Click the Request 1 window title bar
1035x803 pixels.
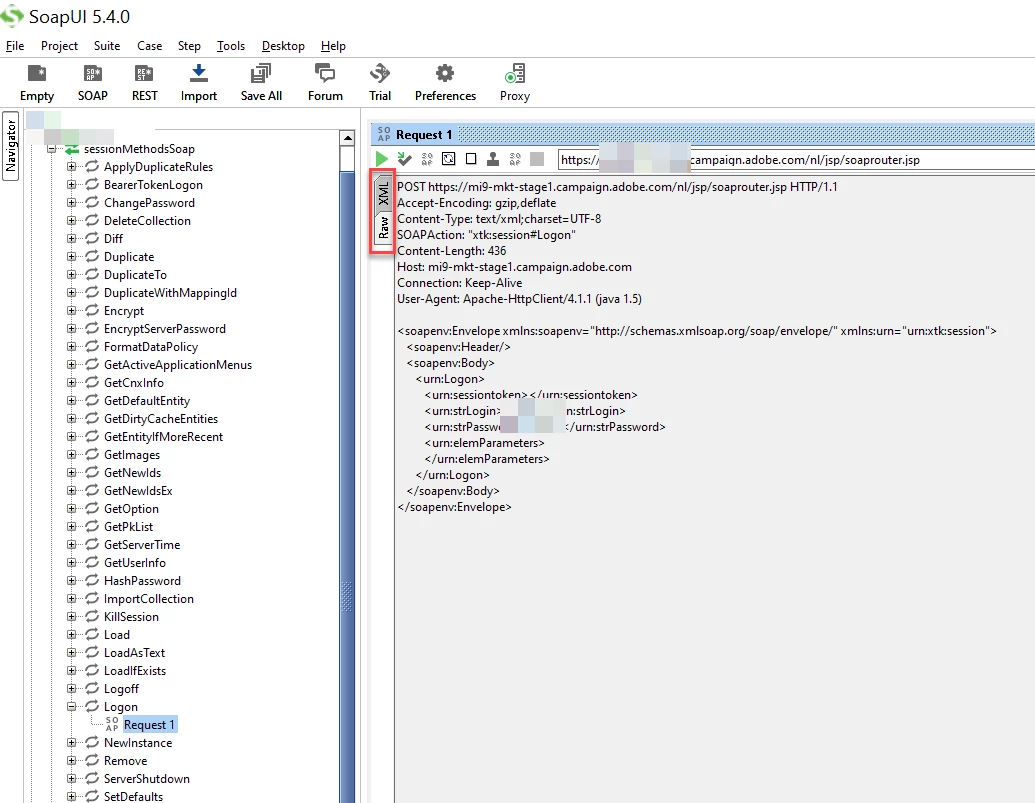[x=703, y=135]
